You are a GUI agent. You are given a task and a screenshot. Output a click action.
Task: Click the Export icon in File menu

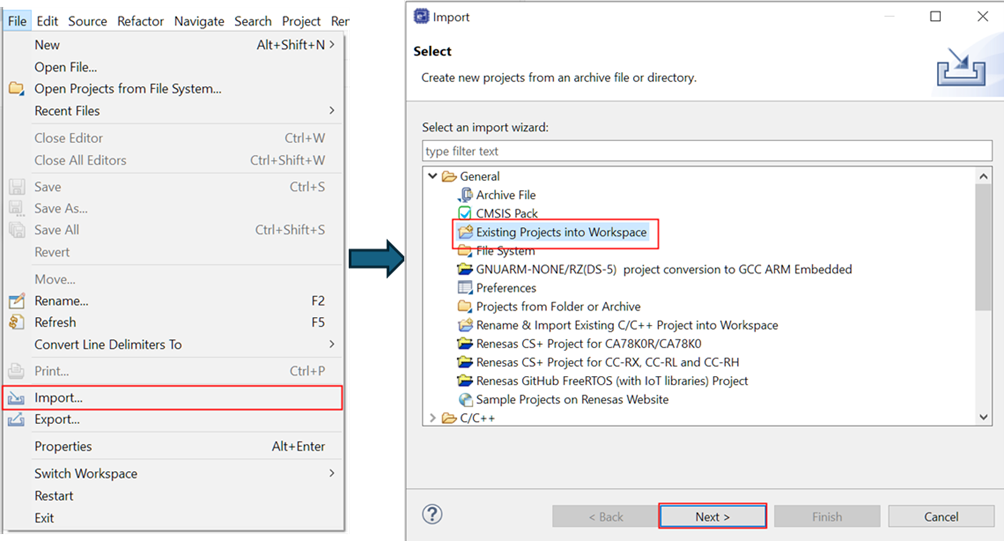[17, 420]
